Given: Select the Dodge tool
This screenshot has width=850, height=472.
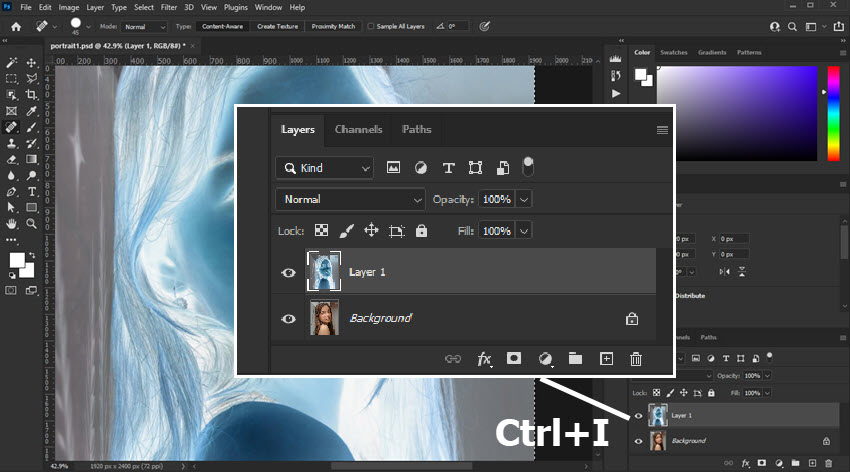Looking at the screenshot, I should (31, 176).
